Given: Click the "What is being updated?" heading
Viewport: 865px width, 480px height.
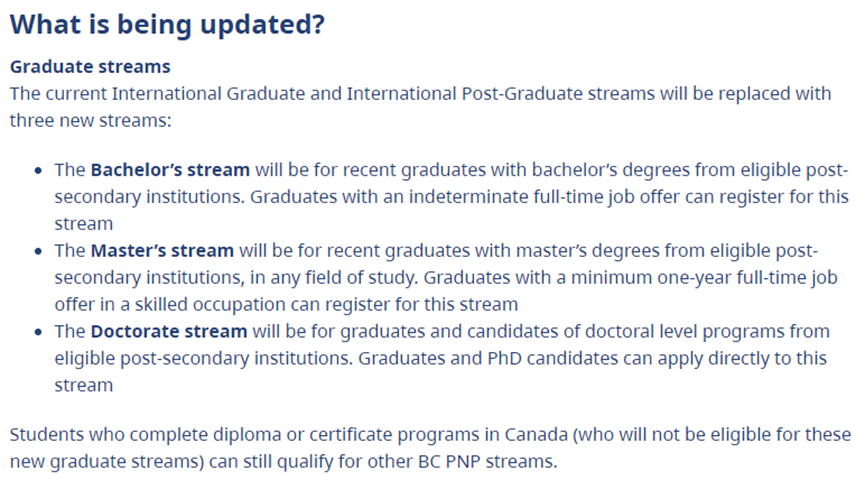Looking at the screenshot, I should coord(167,25).
